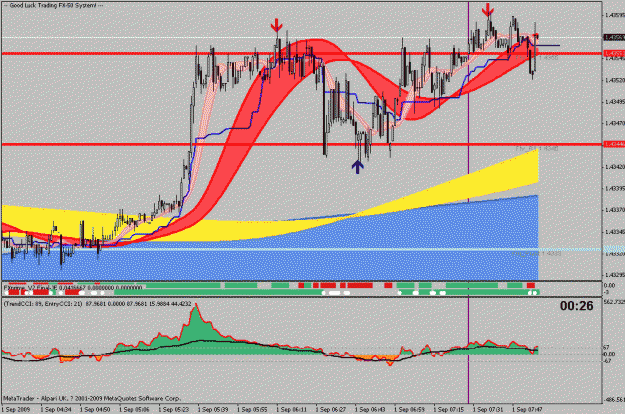625x414 pixels.
Task: Select the white dotted current price line
Action: 302,37
